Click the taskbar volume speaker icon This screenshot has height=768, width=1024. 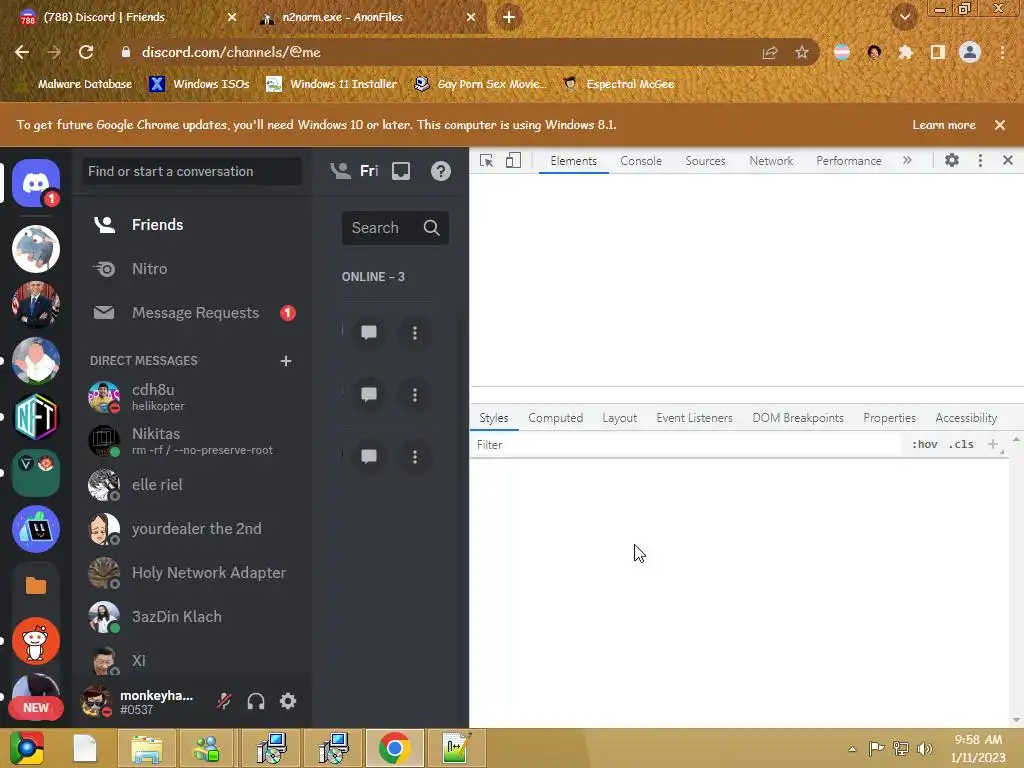tap(925, 748)
